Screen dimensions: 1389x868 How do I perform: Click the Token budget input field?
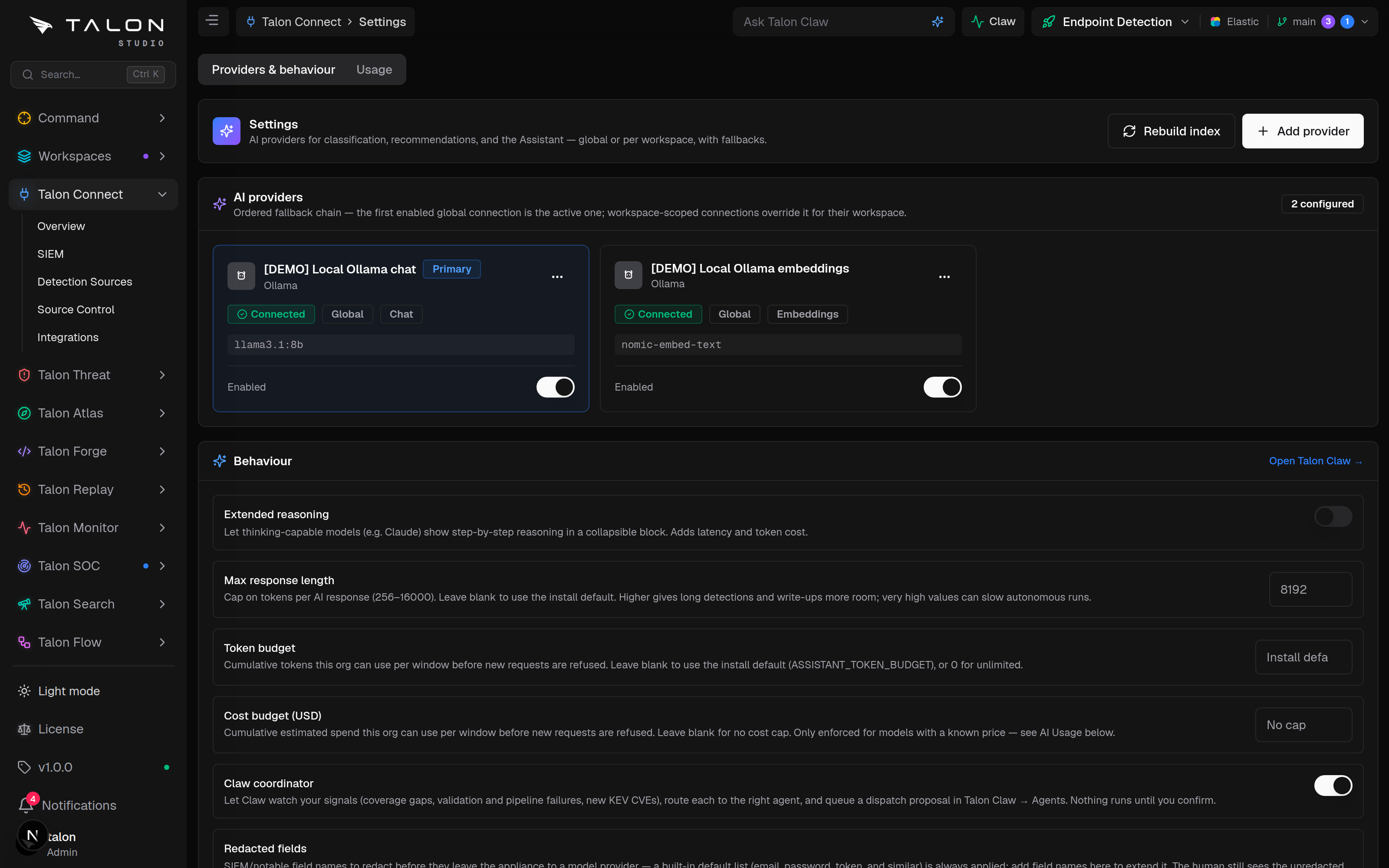point(1303,658)
